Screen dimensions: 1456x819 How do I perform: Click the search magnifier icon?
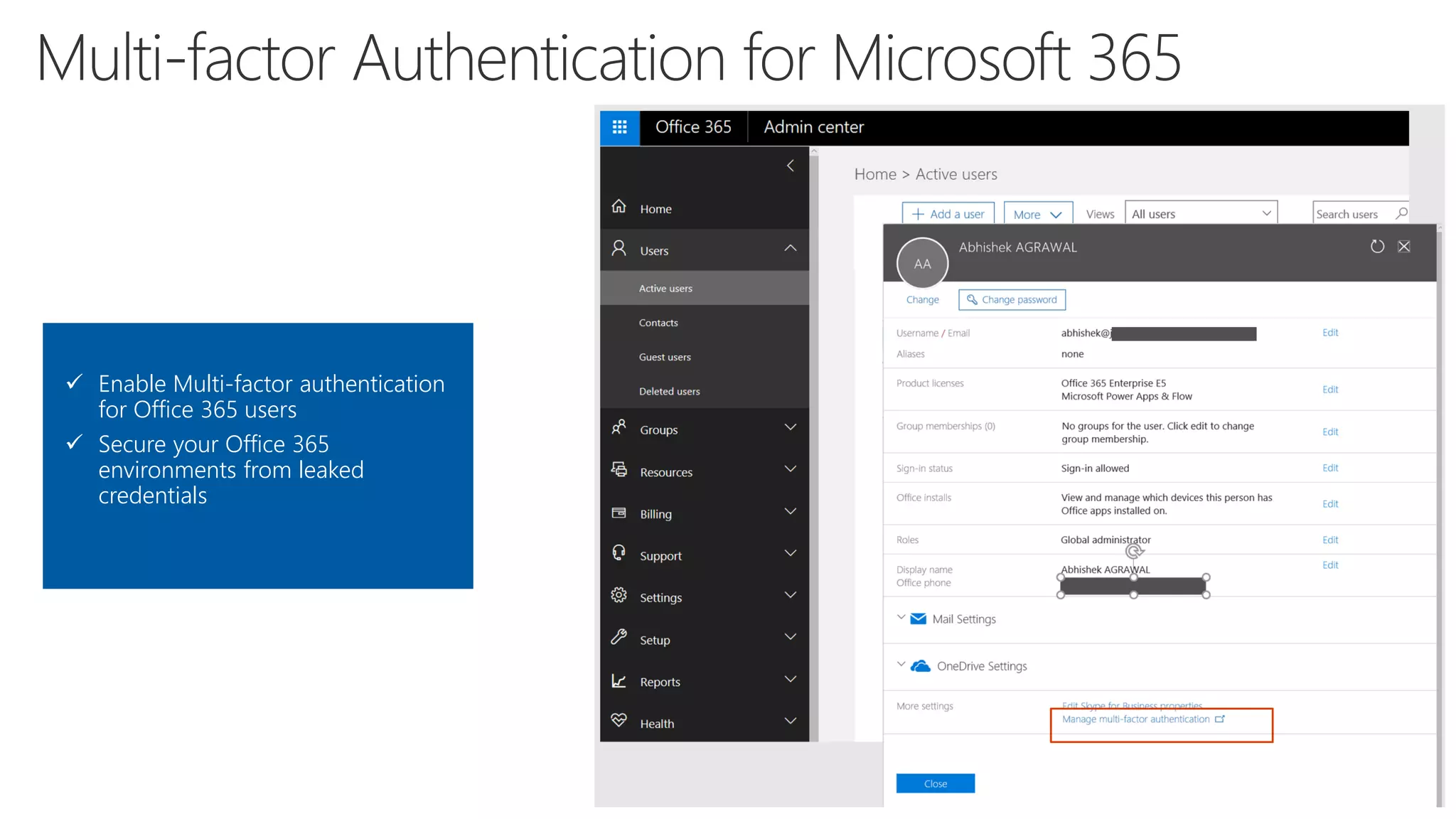point(1401,213)
